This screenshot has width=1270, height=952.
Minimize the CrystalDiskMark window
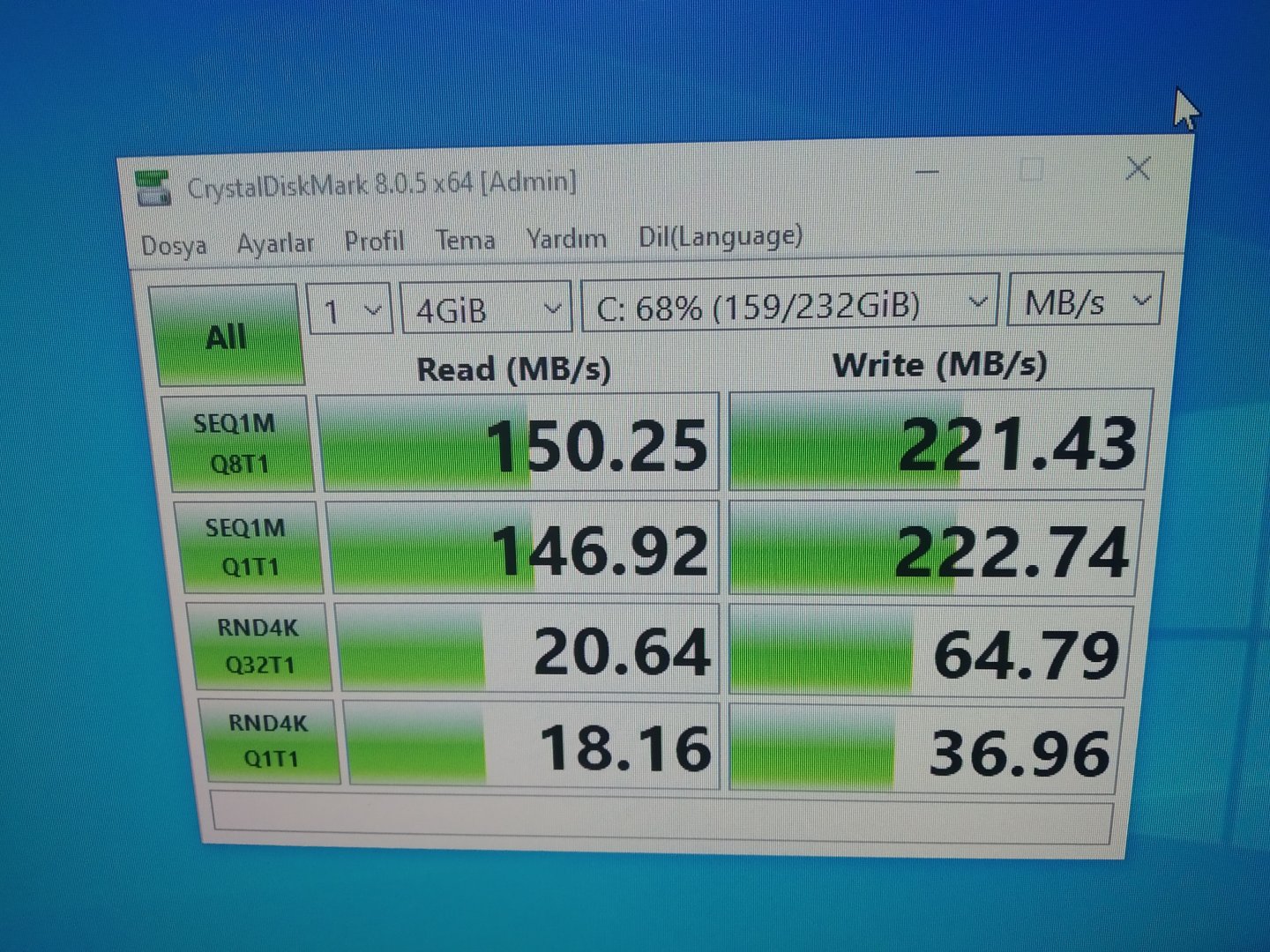pos(927,171)
